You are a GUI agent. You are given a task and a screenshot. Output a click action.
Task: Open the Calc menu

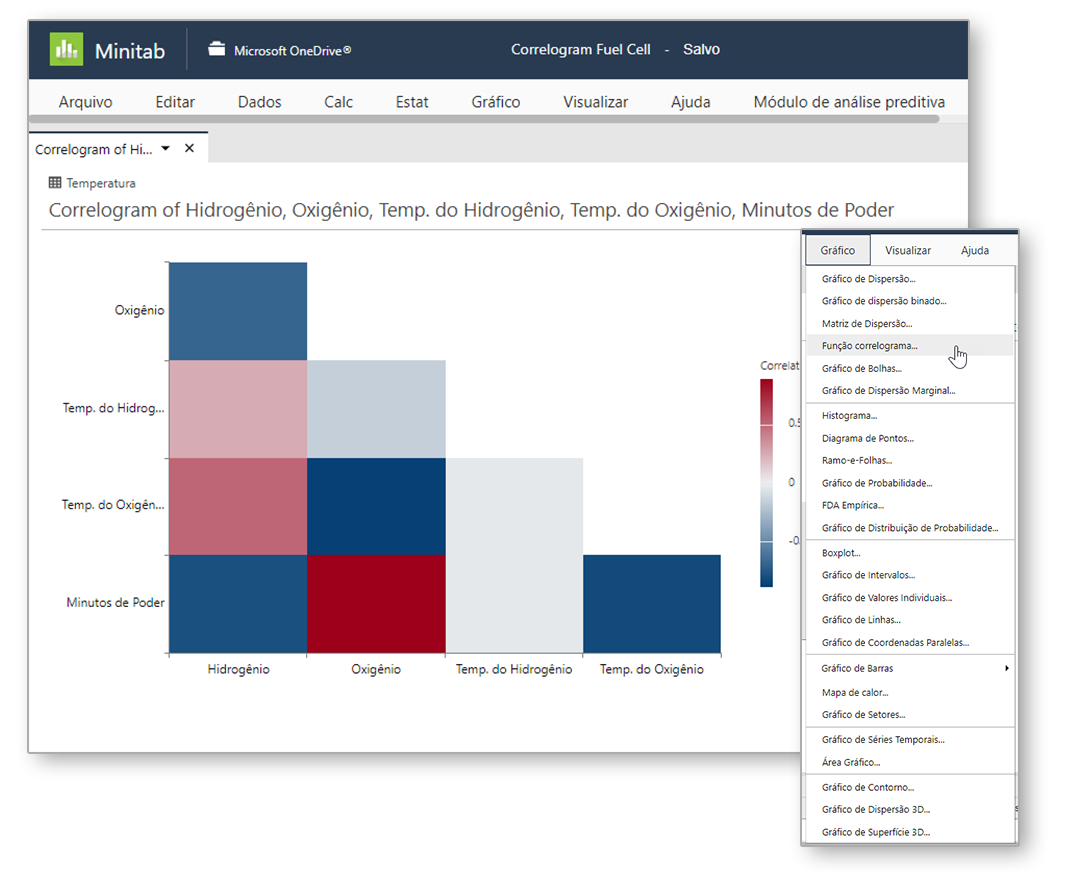pyautogui.click(x=338, y=102)
